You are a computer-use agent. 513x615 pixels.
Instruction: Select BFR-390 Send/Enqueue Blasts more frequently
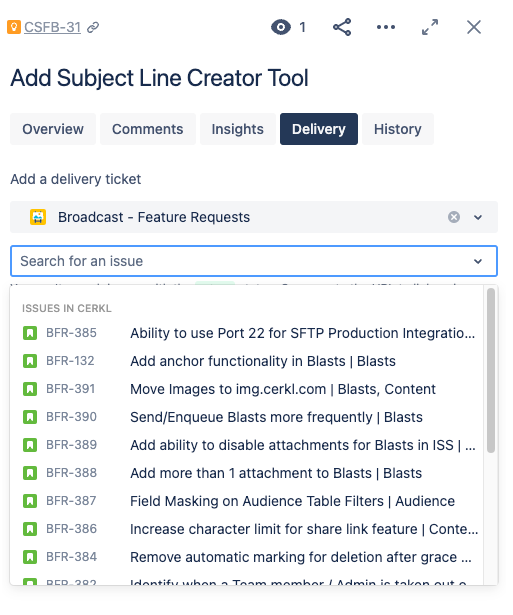249,417
